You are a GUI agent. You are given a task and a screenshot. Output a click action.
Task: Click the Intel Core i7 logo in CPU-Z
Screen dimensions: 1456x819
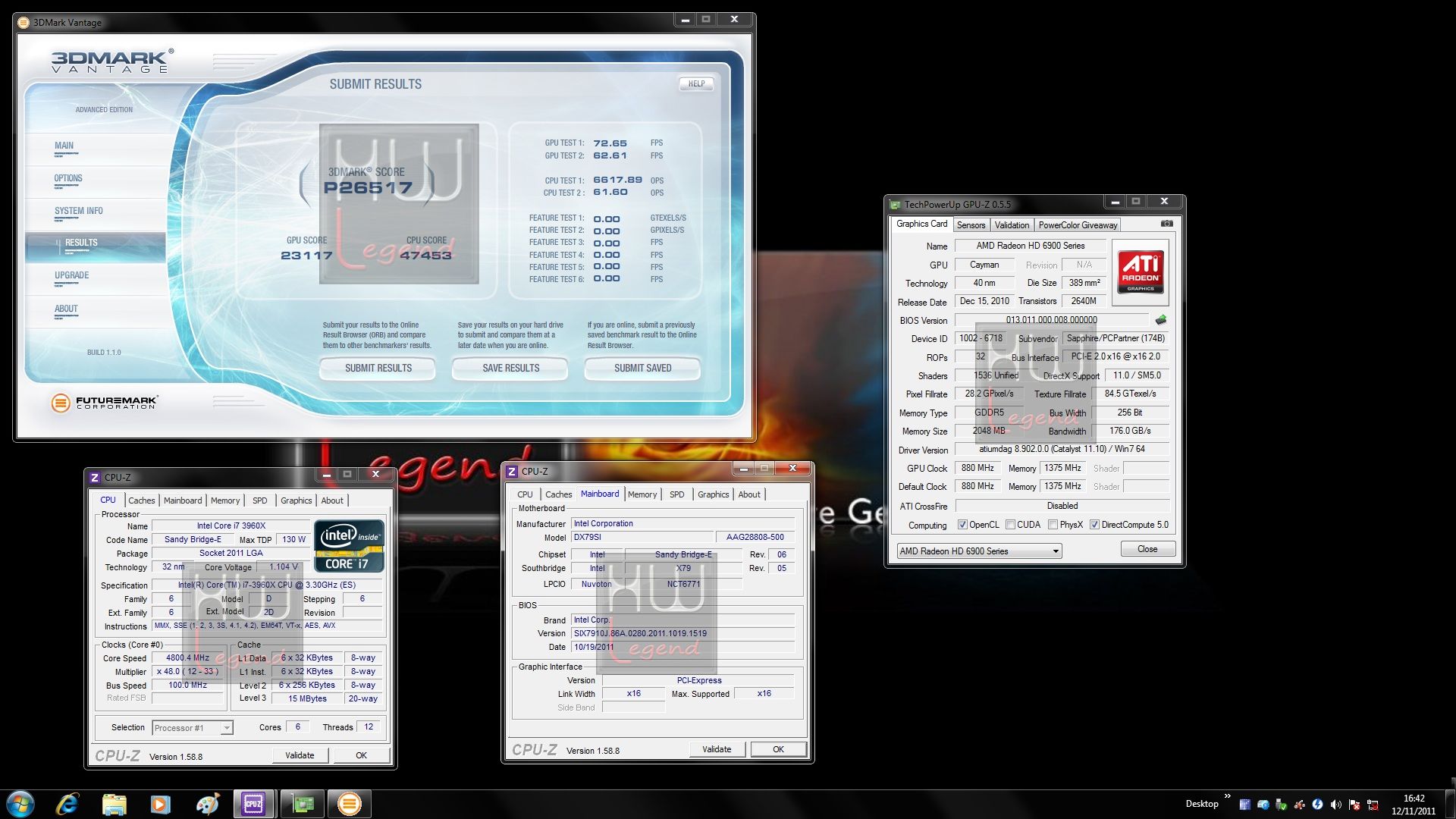349,545
